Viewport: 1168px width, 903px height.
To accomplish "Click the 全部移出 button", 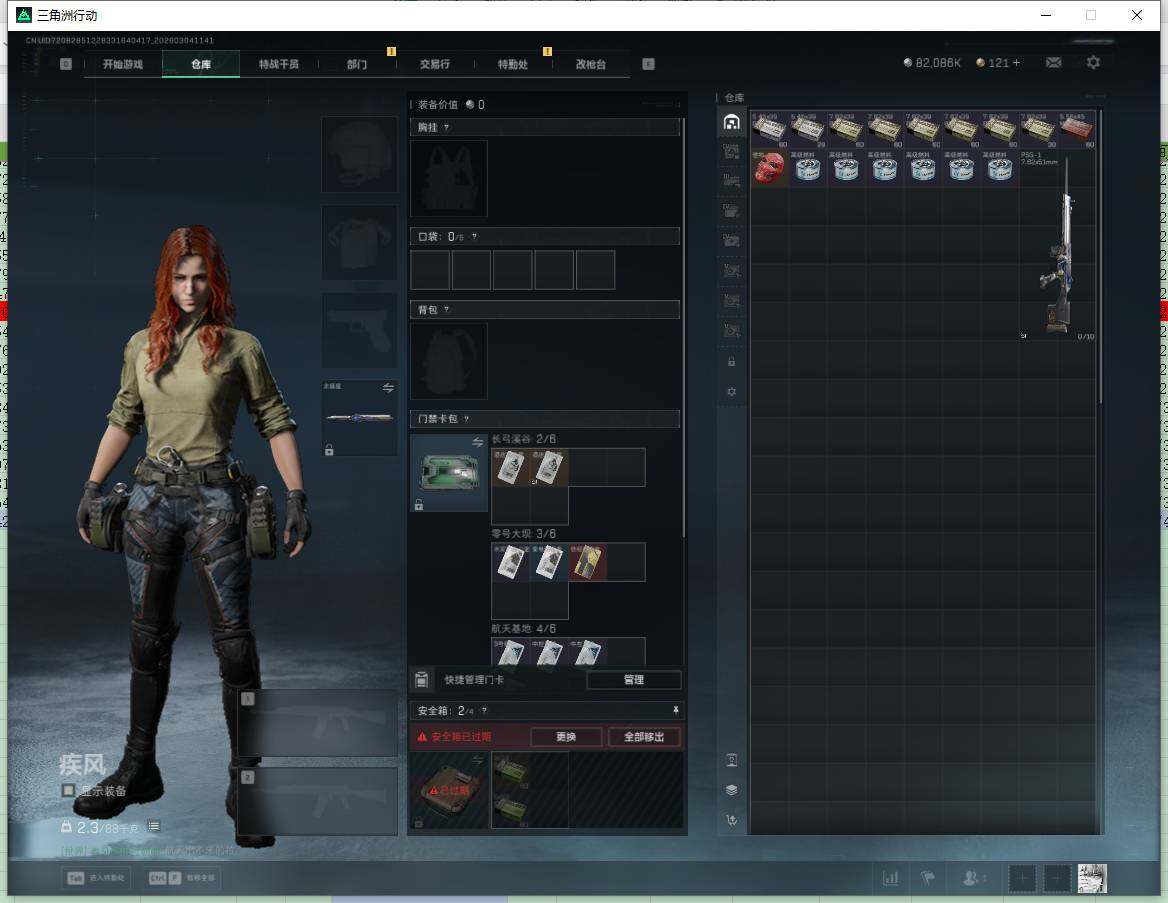I will 644,737.
